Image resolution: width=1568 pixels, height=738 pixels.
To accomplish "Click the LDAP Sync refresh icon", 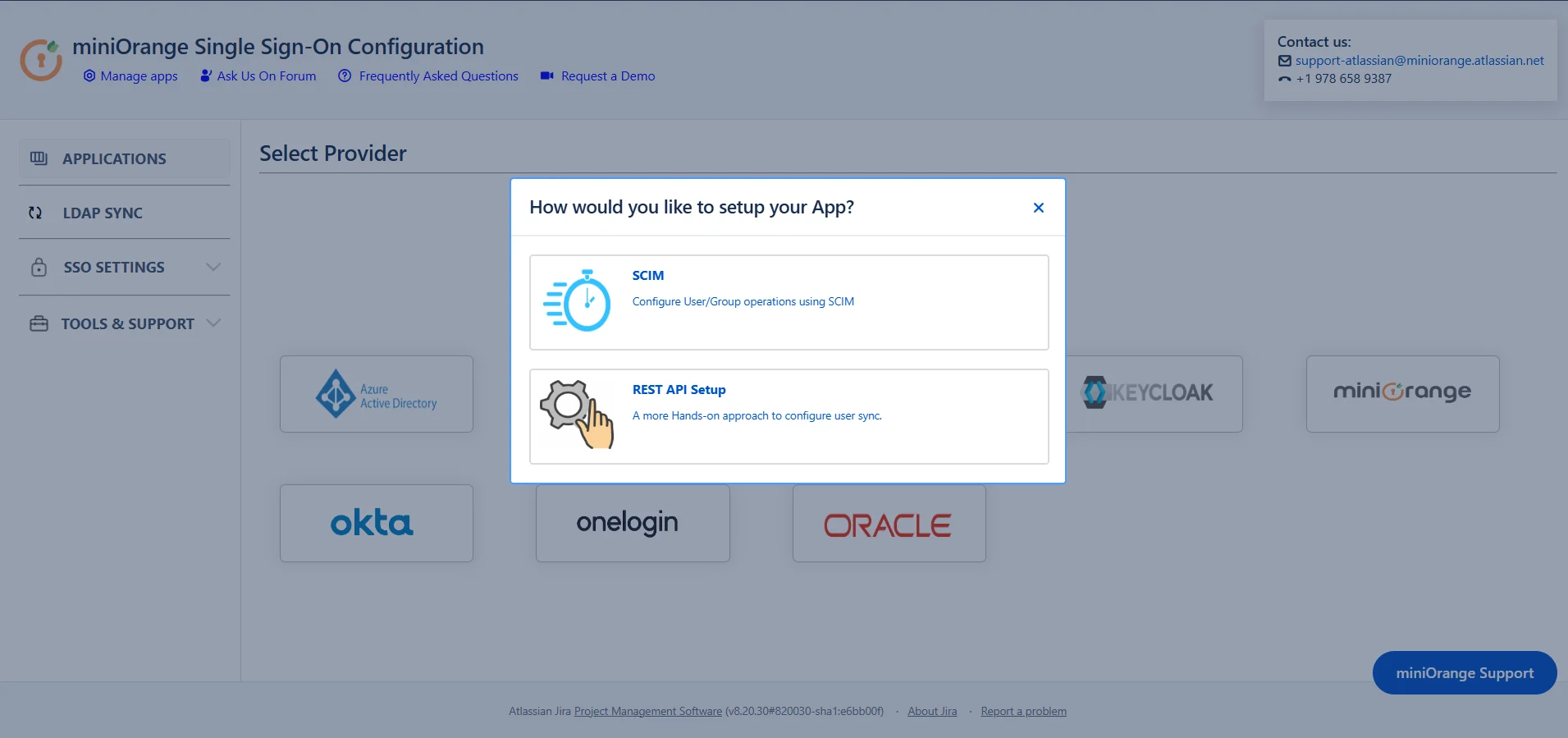I will (35, 213).
